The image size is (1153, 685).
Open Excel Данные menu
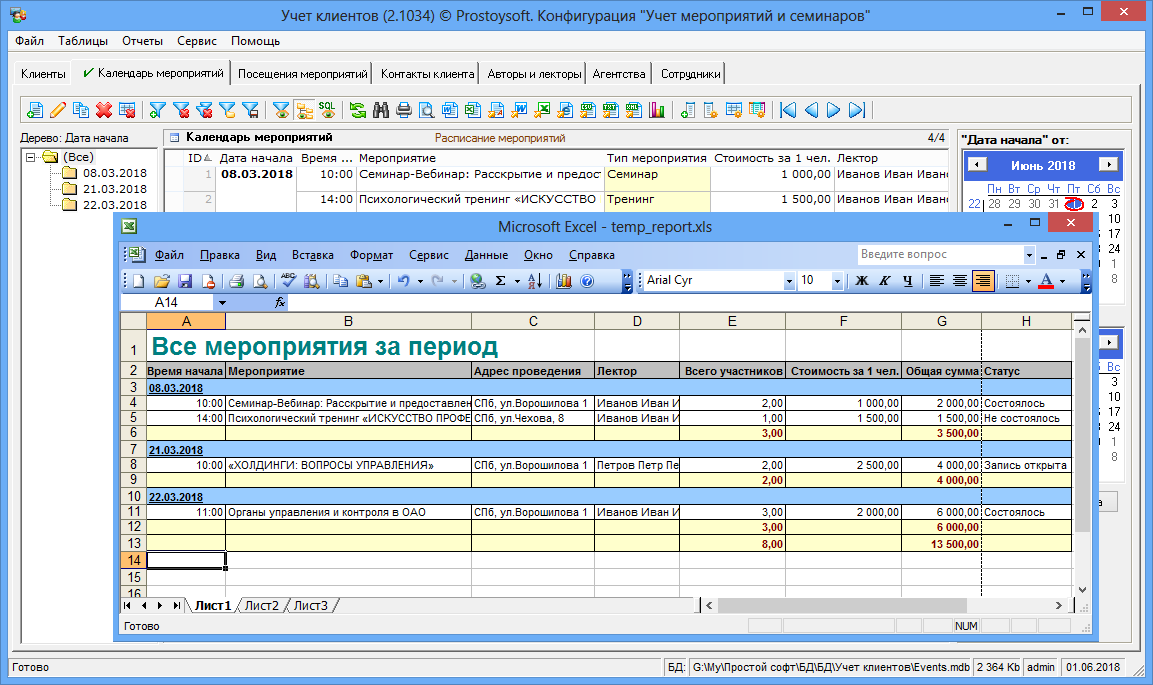coord(486,255)
